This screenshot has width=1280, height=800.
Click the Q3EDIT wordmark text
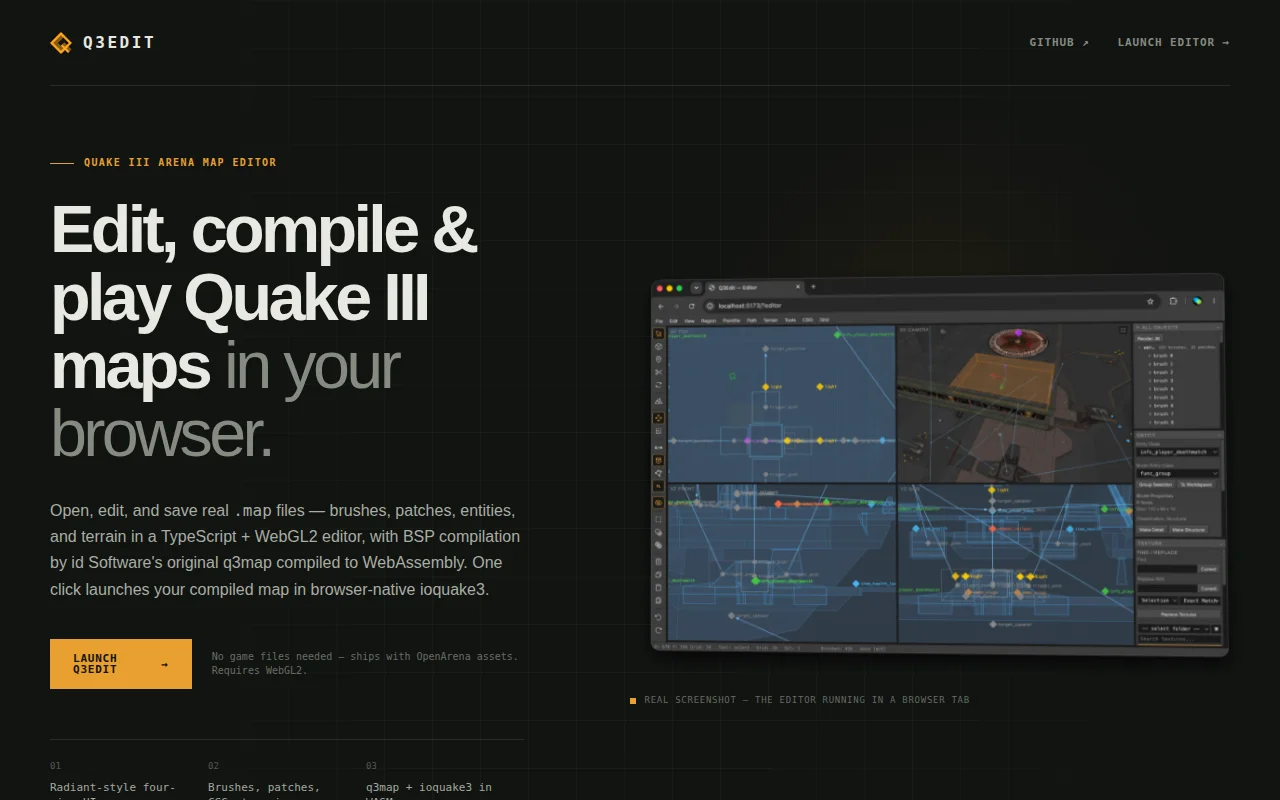click(x=119, y=43)
